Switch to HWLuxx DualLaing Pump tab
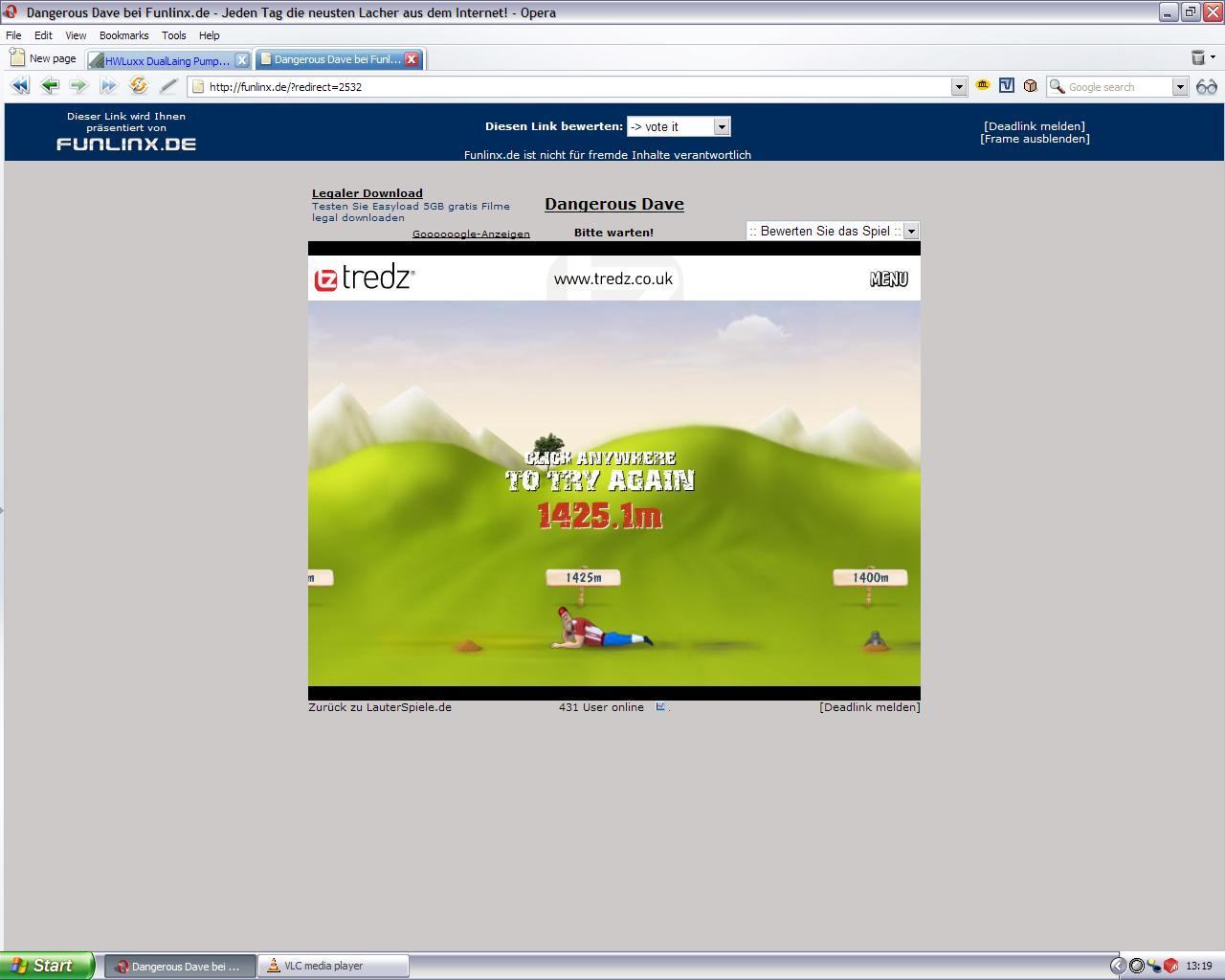Viewport: 1225px width, 980px height. 167,59
